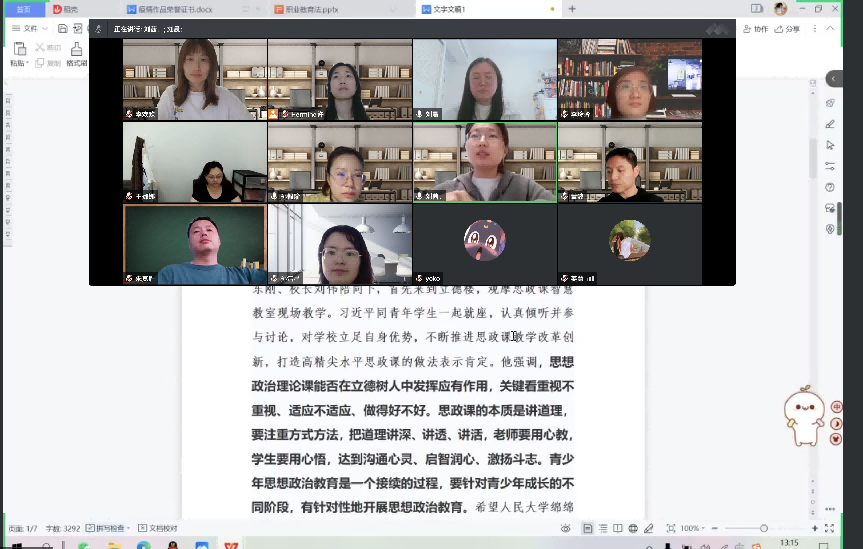Toggle the spell check option in status bar

[110, 528]
